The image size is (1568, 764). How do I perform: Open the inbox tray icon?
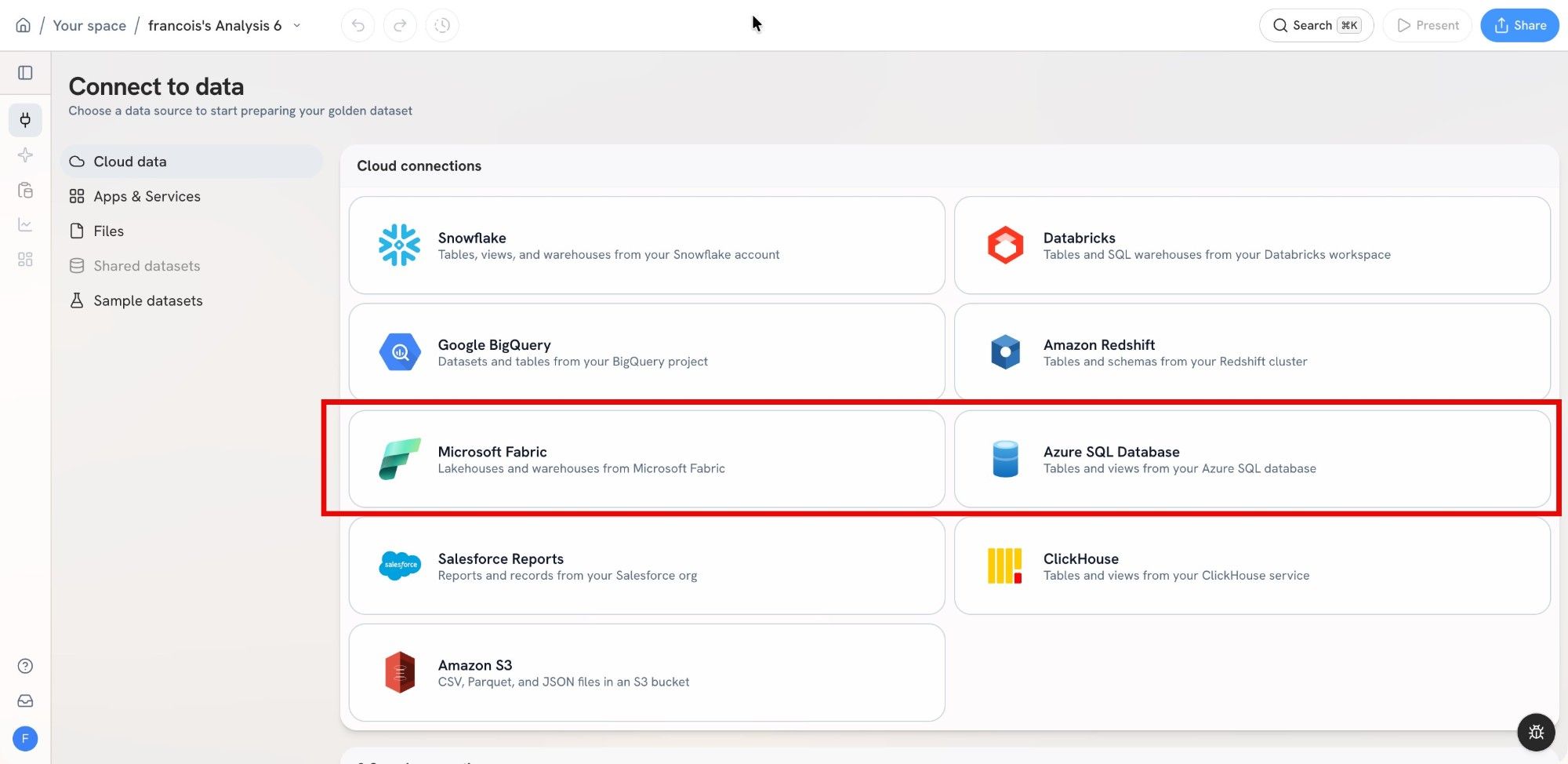click(x=25, y=701)
